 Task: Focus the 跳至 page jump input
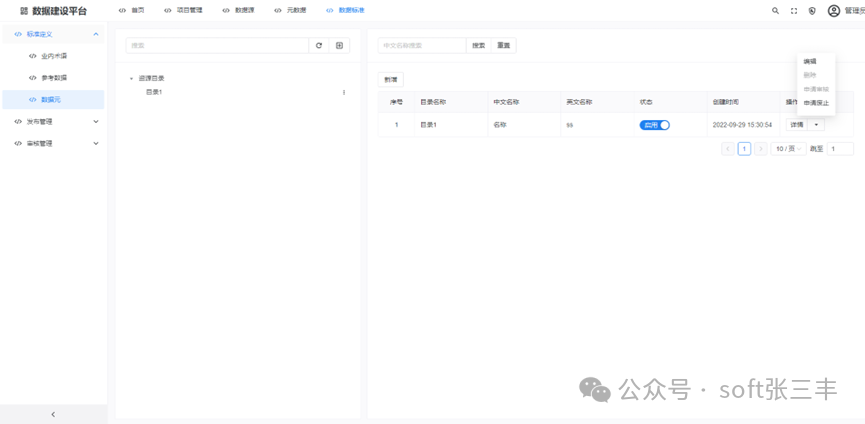(840, 149)
